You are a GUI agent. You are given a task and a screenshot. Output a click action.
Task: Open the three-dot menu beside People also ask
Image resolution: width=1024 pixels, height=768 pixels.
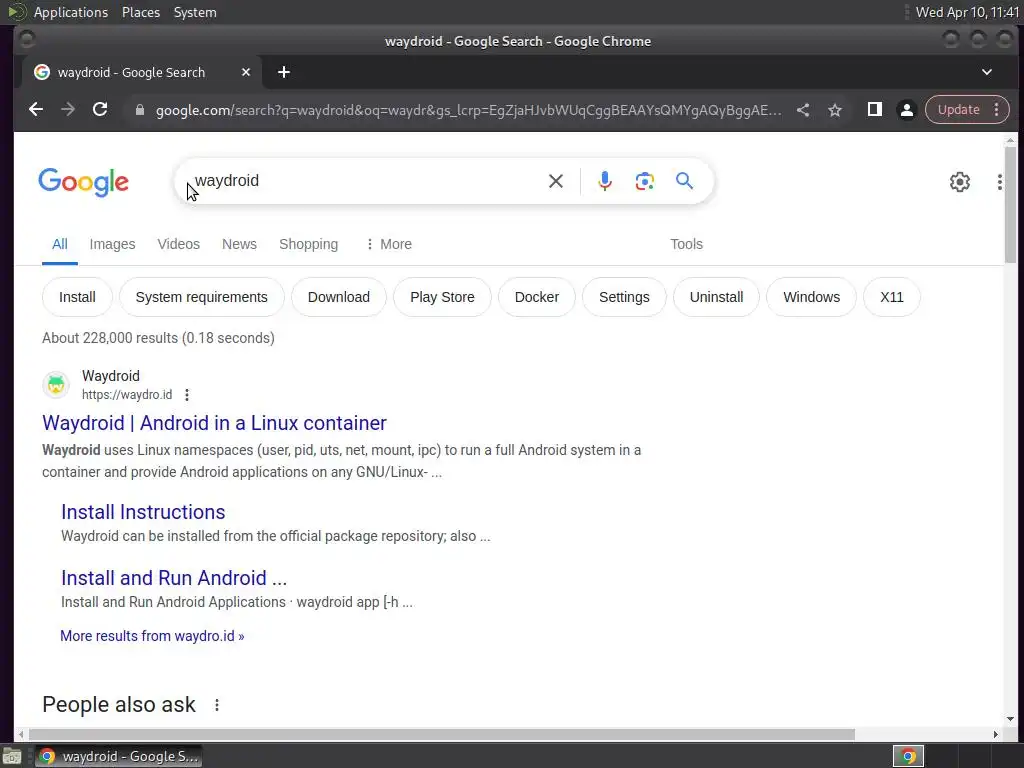click(217, 705)
